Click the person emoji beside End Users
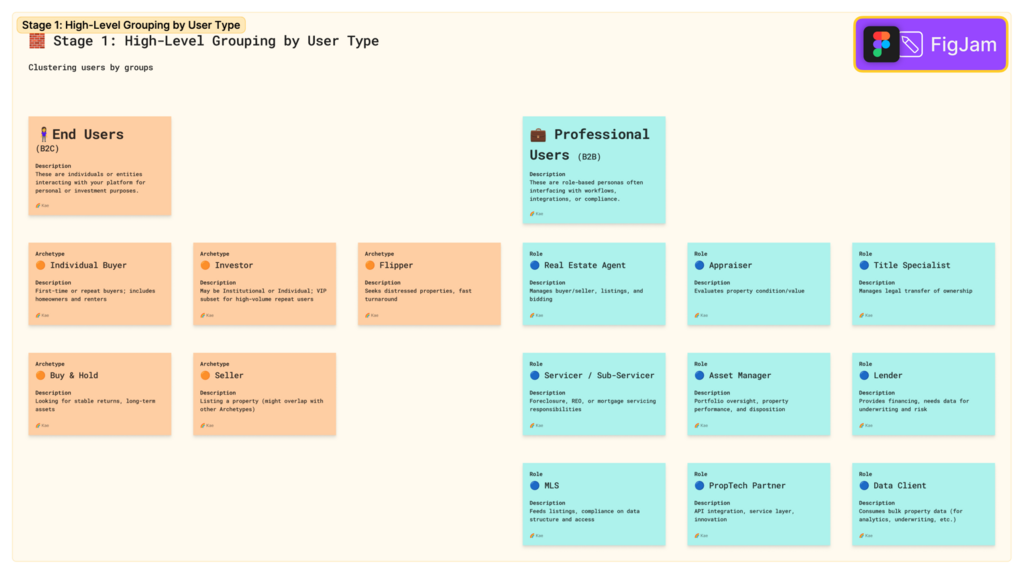 [43, 134]
